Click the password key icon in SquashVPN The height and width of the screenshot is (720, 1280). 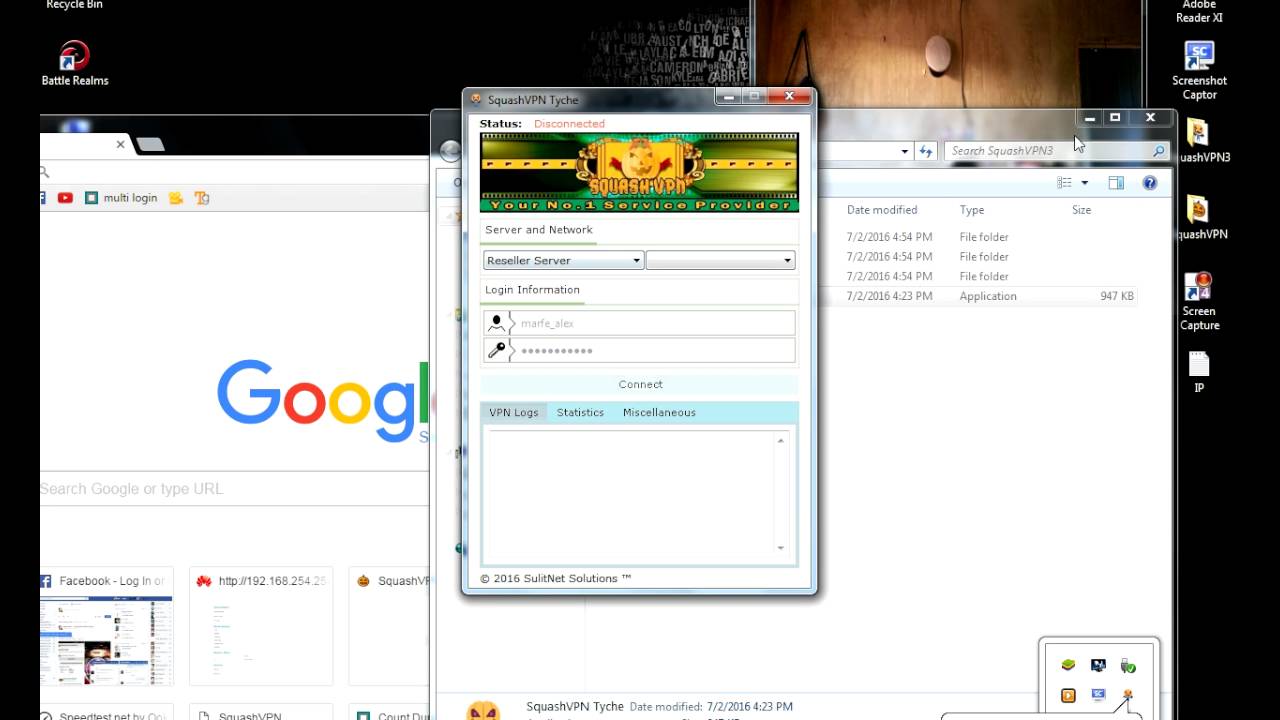click(496, 350)
